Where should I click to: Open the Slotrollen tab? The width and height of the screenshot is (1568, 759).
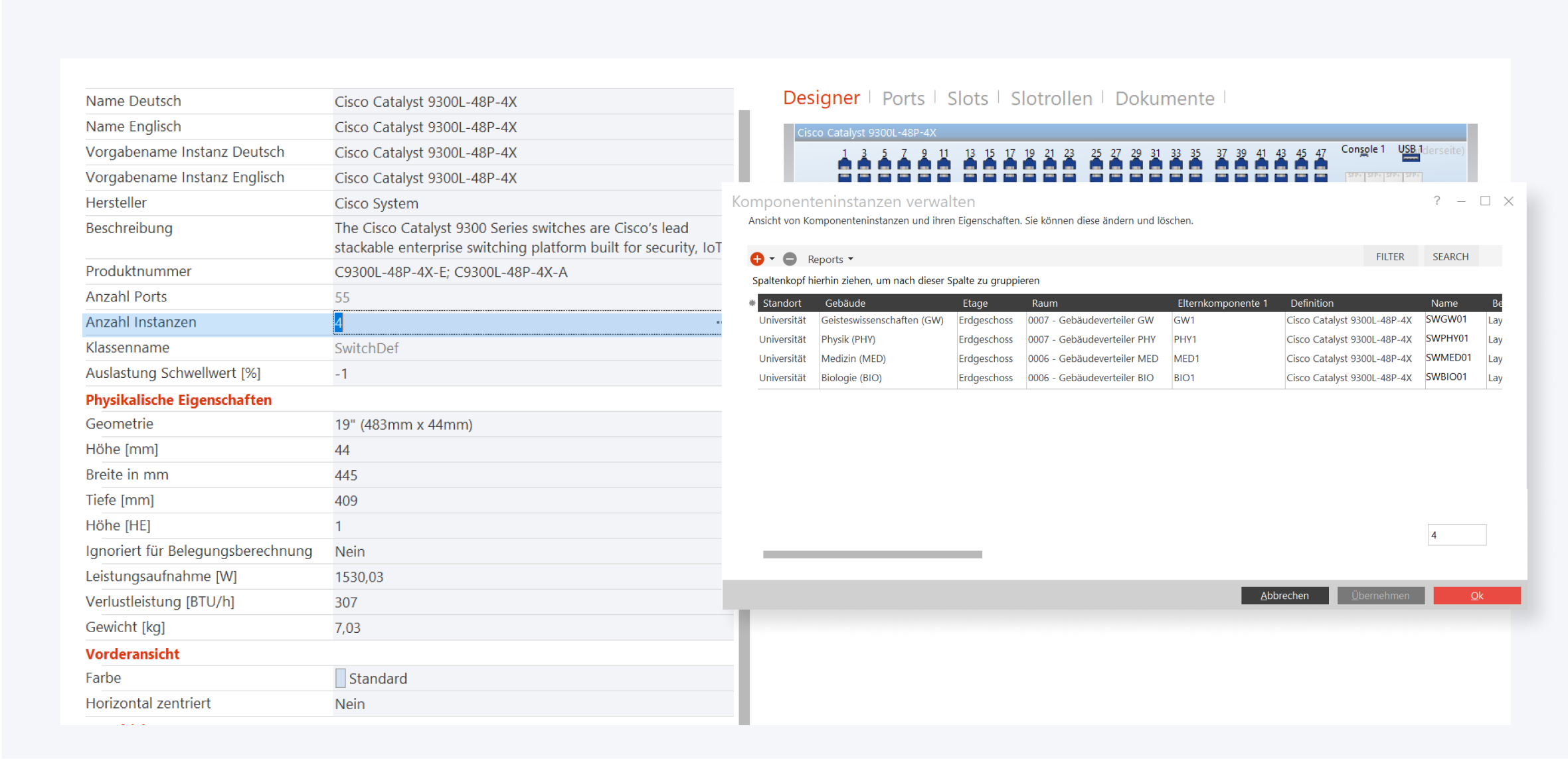1051,98
